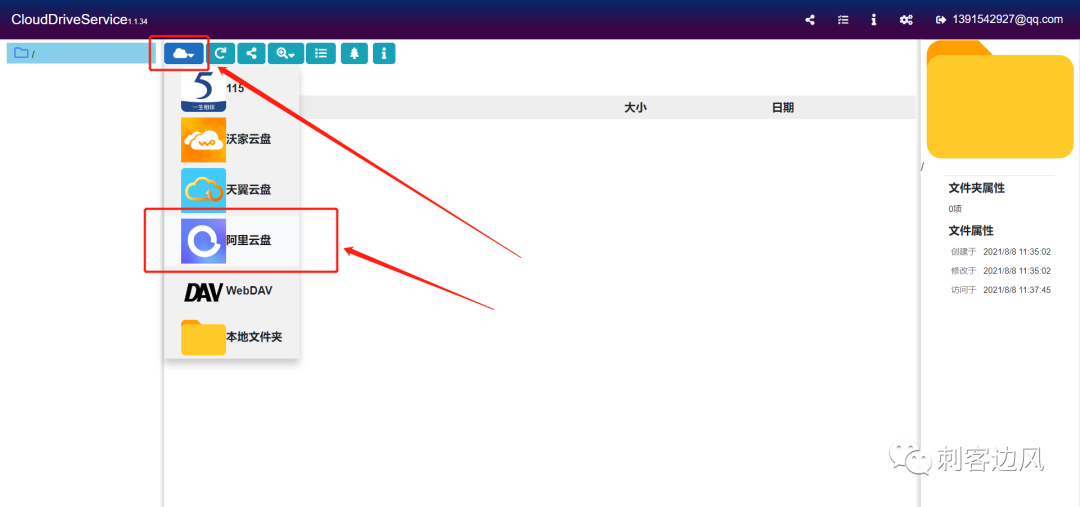Click the 阿里云盘 purple logo icon
The width and height of the screenshot is (1080, 507).
click(203, 241)
